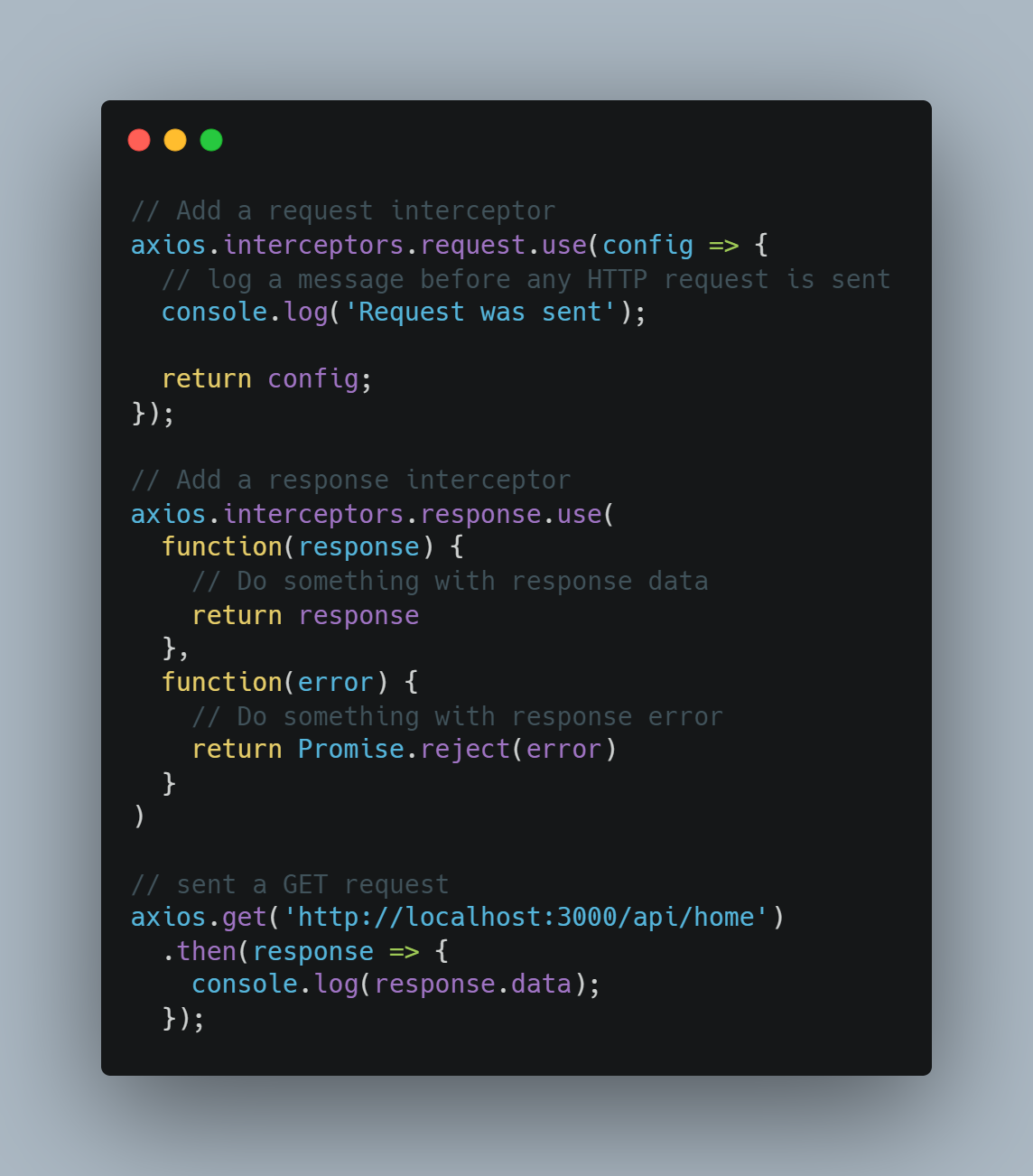Click 'axios' in the request interceptor line

169,245
